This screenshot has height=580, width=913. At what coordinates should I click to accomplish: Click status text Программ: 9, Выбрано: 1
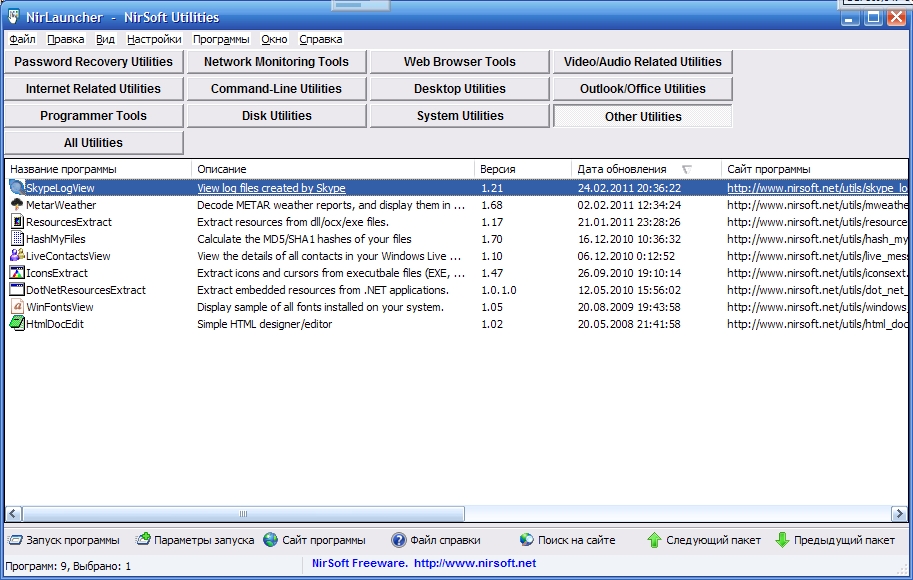[68, 566]
